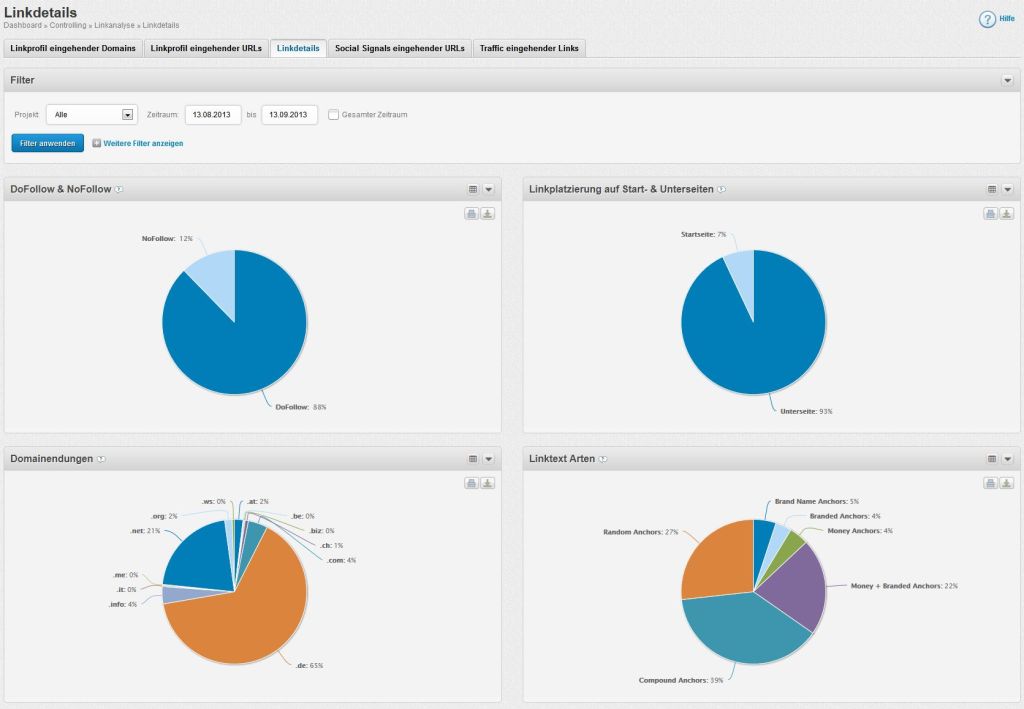Screen dimensions: 1024x709
Task: Download the Linkplatzierung chart
Action: coord(1007,213)
